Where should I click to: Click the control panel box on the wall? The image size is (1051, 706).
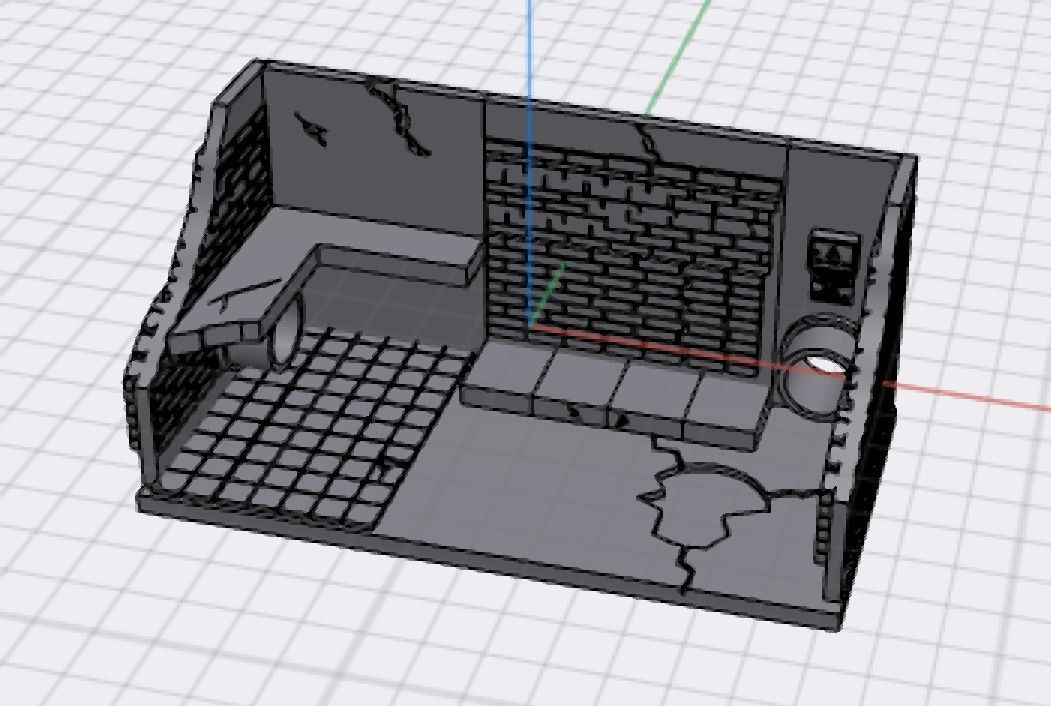coord(834,268)
